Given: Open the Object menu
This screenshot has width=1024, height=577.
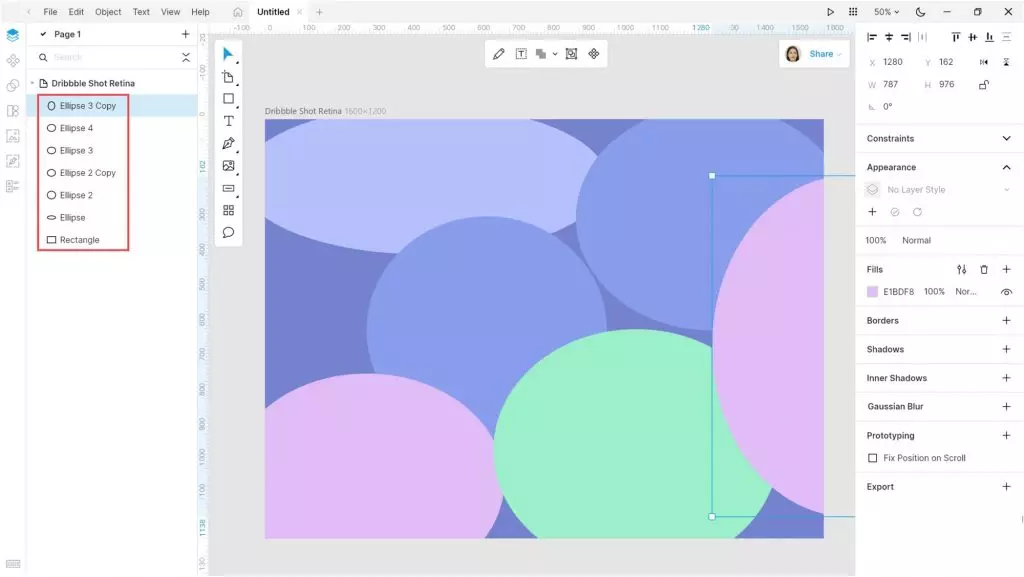Looking at the screenshot, I should 108,12.
